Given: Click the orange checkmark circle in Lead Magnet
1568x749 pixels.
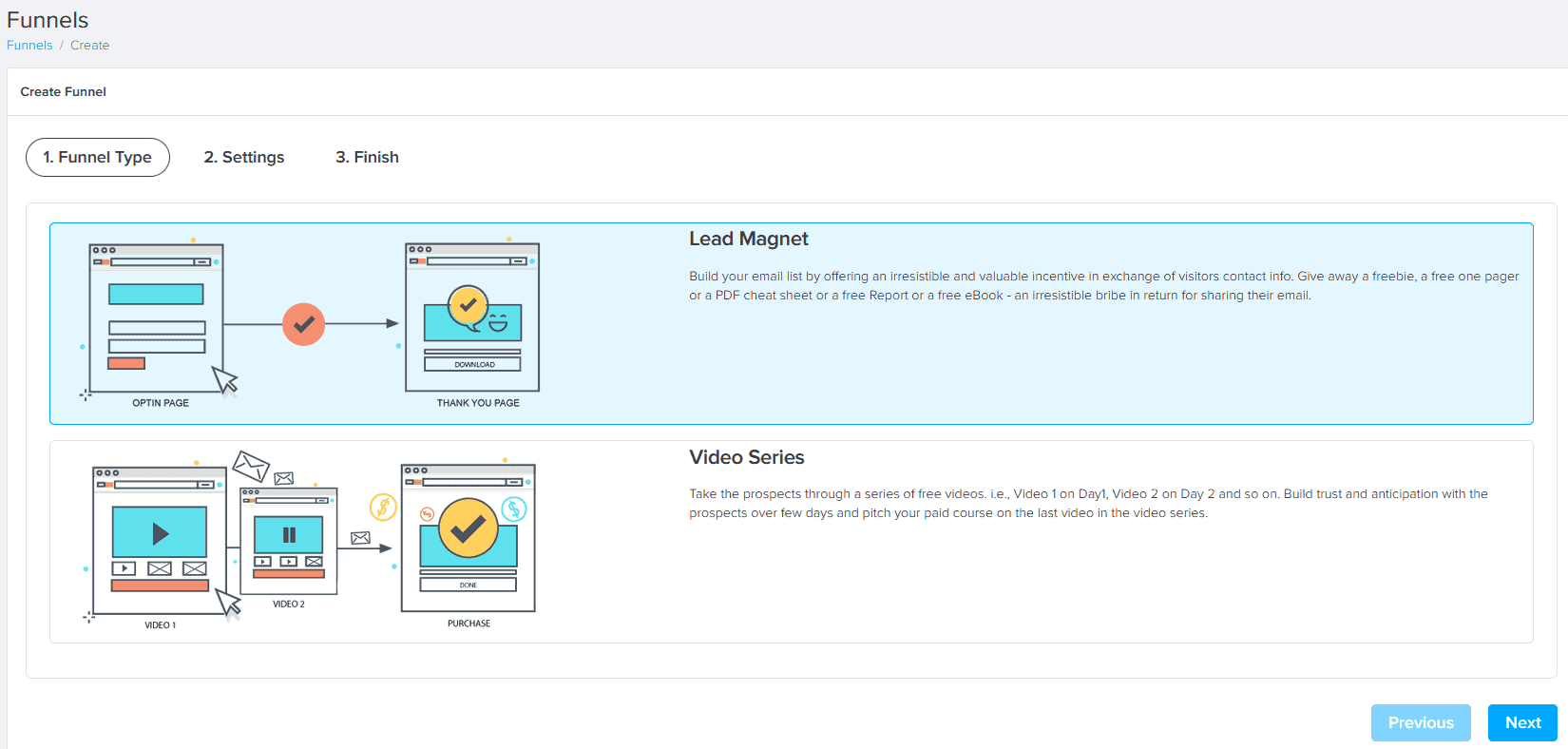Looking at the screenshot, I should 304,325.
